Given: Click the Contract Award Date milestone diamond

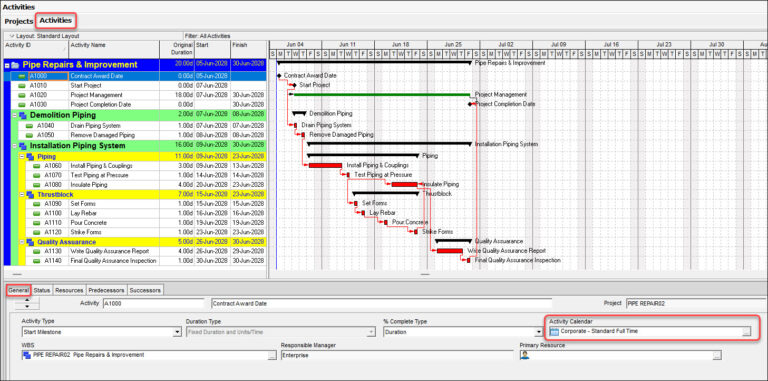Looking at the screenshot, I should coord(279,76).
